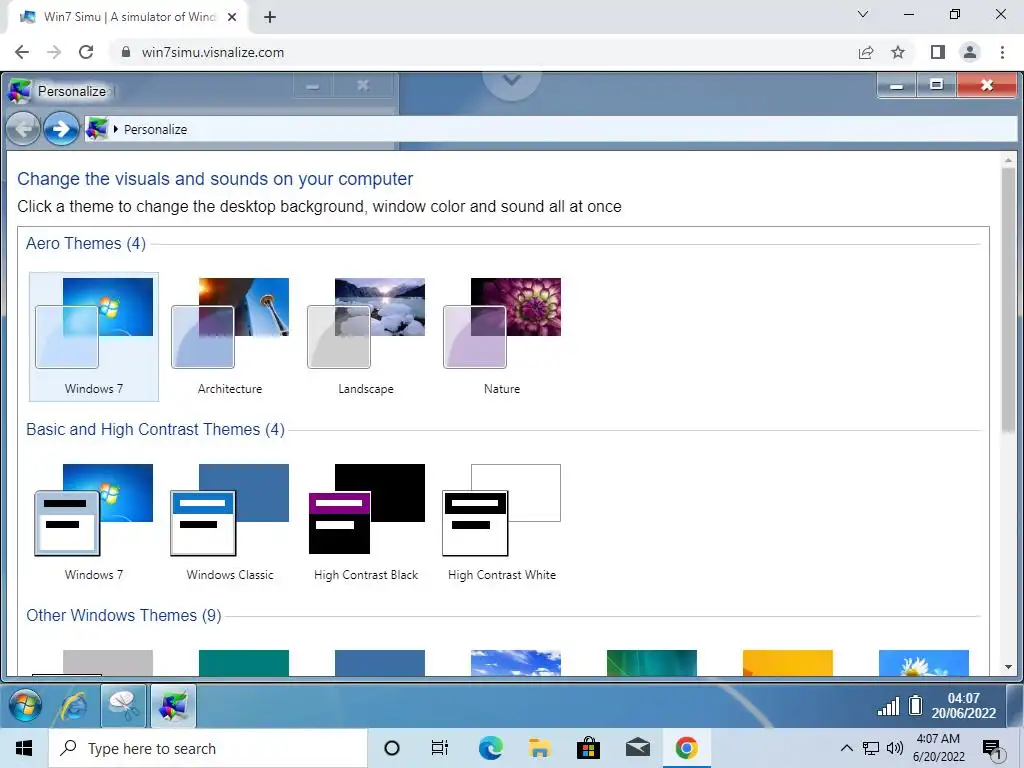Image resolution: width=1024 pixels, height=768 pixels.
Task: Share this page icon in Chrome
Action: point(866,52)
